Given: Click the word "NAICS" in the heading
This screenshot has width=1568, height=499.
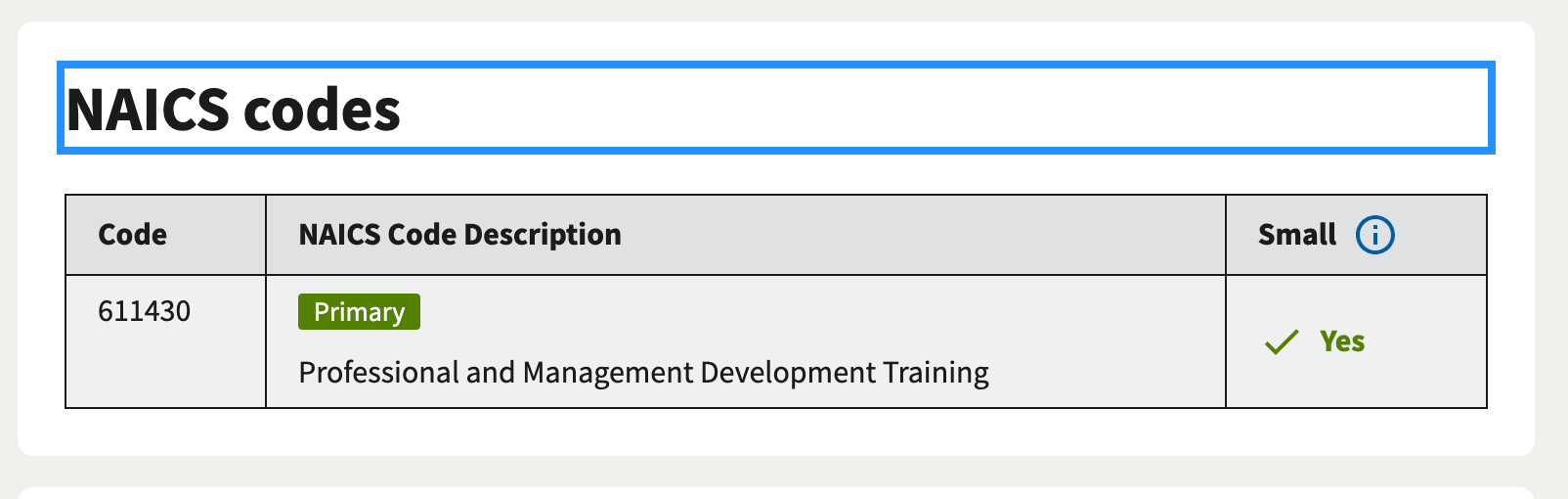Looking at the screenshot, I should coord(148,110).
